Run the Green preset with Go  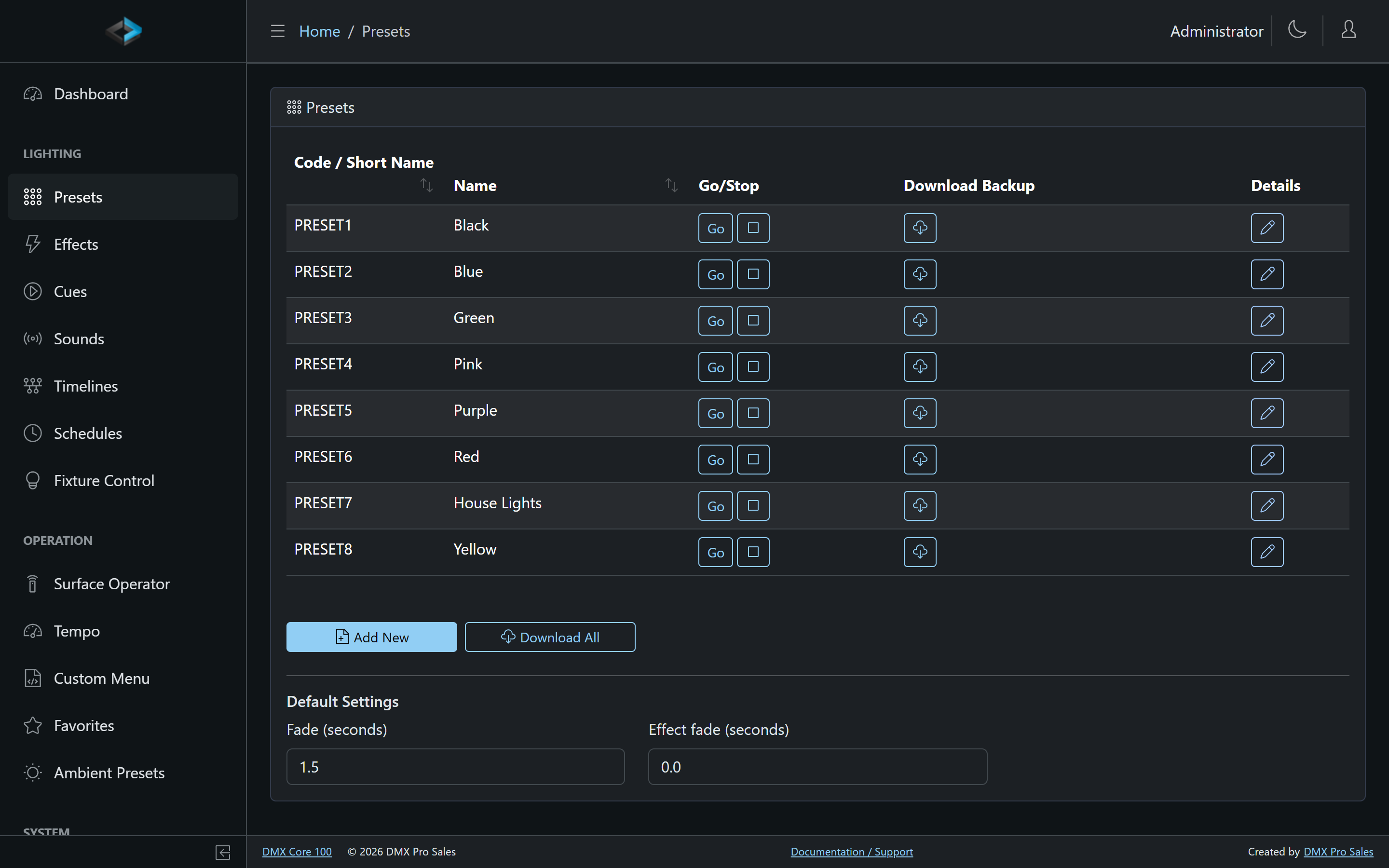715,320
